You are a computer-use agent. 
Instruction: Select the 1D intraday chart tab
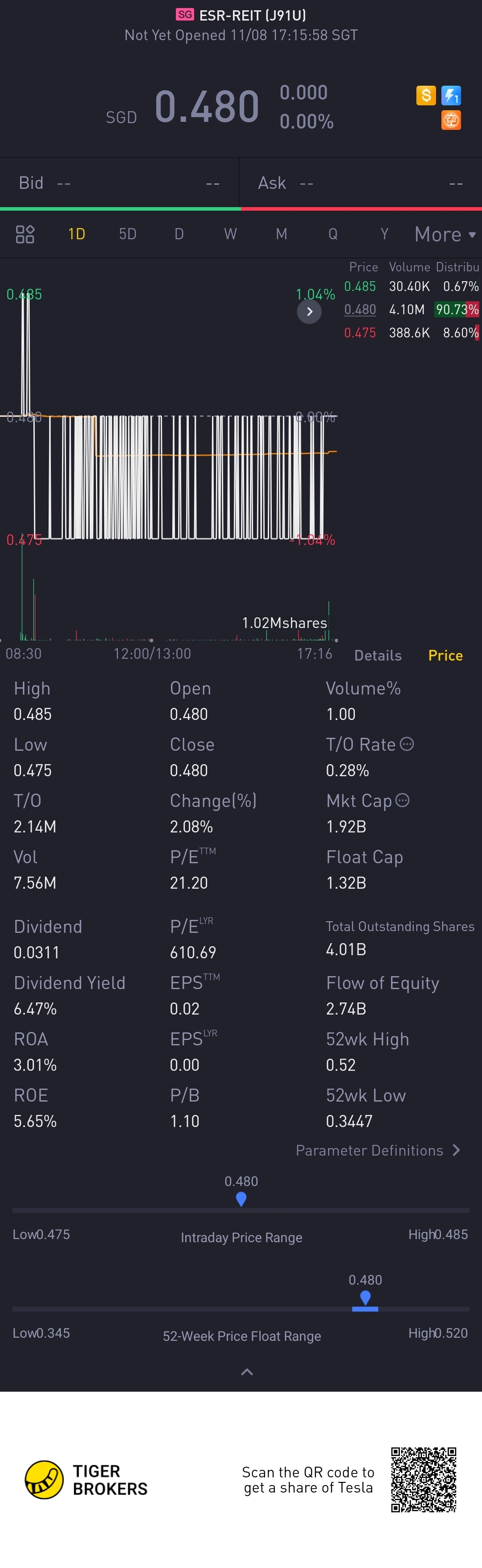pos(77,234)
